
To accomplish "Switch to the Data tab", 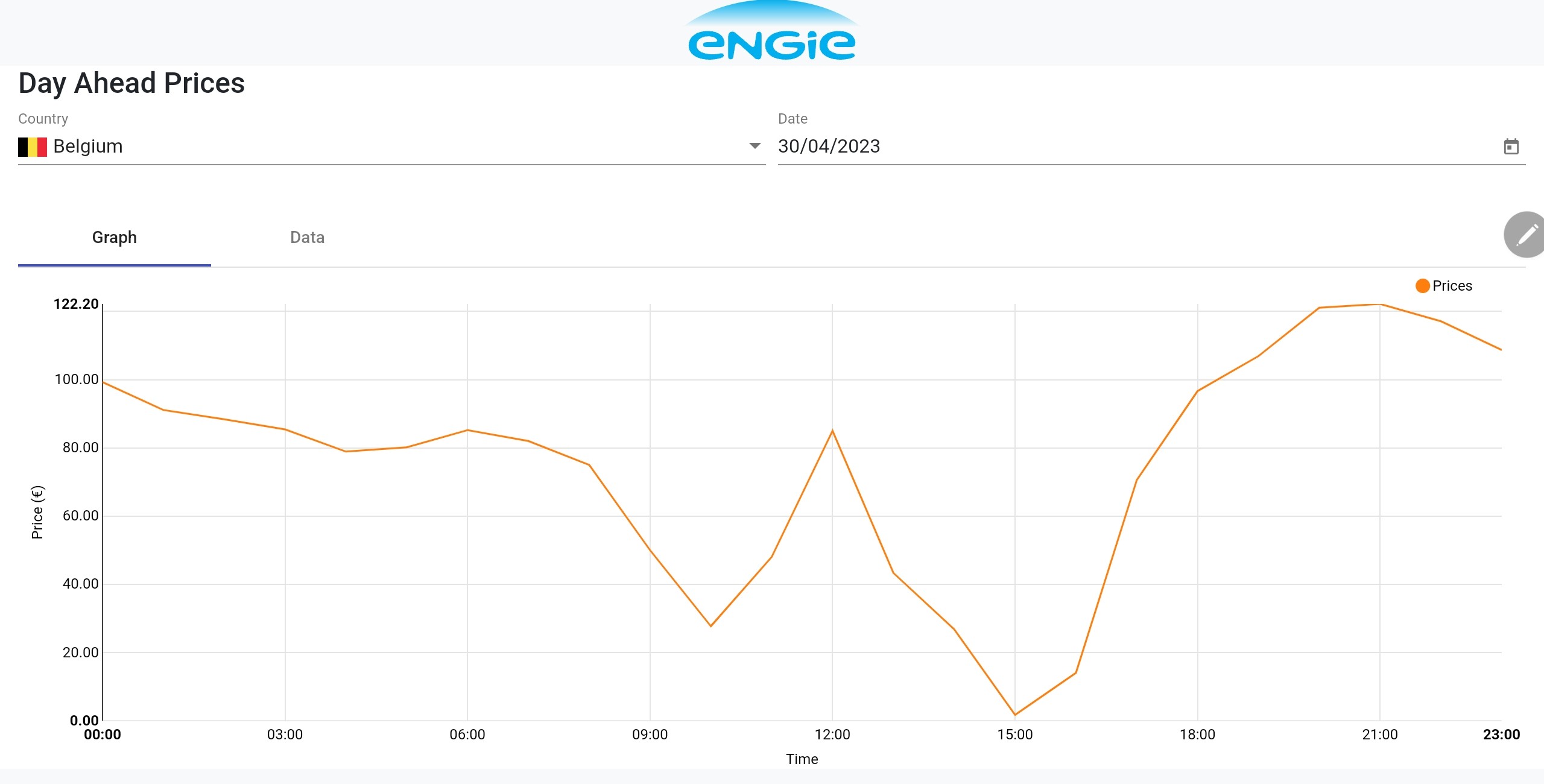I will (x=307, y=238).
